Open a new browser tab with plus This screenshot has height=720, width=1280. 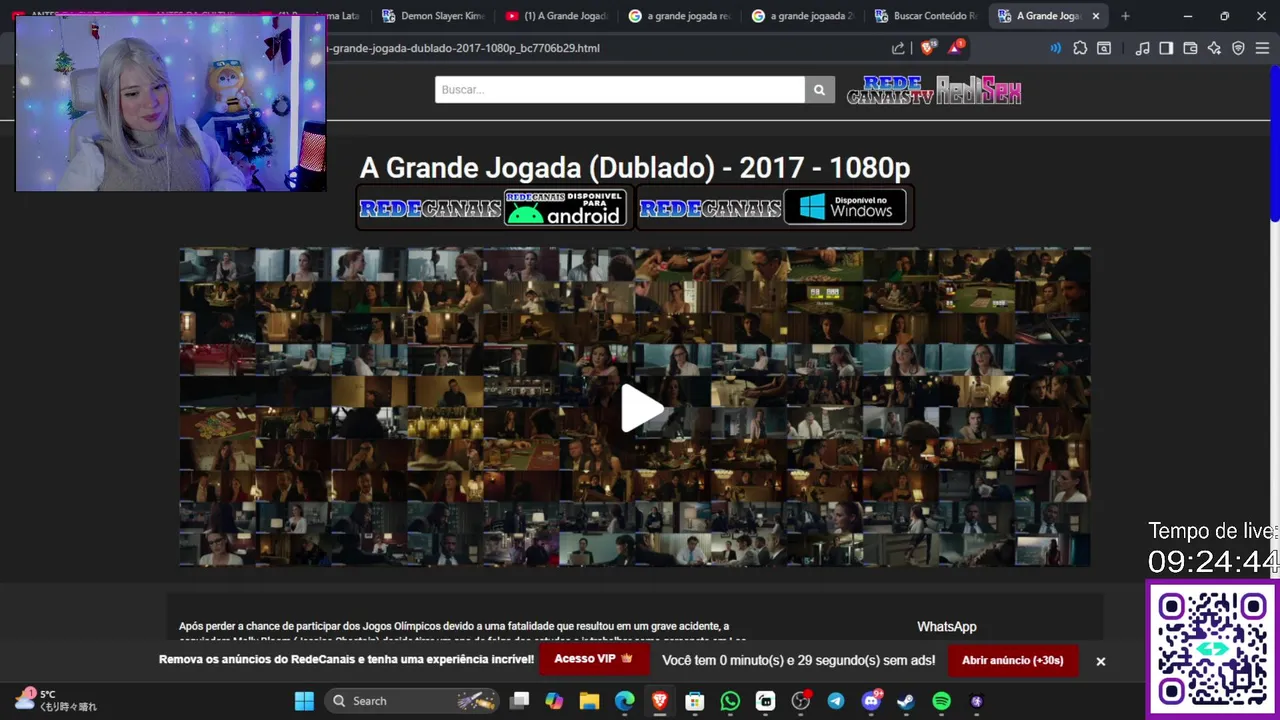1125,16
